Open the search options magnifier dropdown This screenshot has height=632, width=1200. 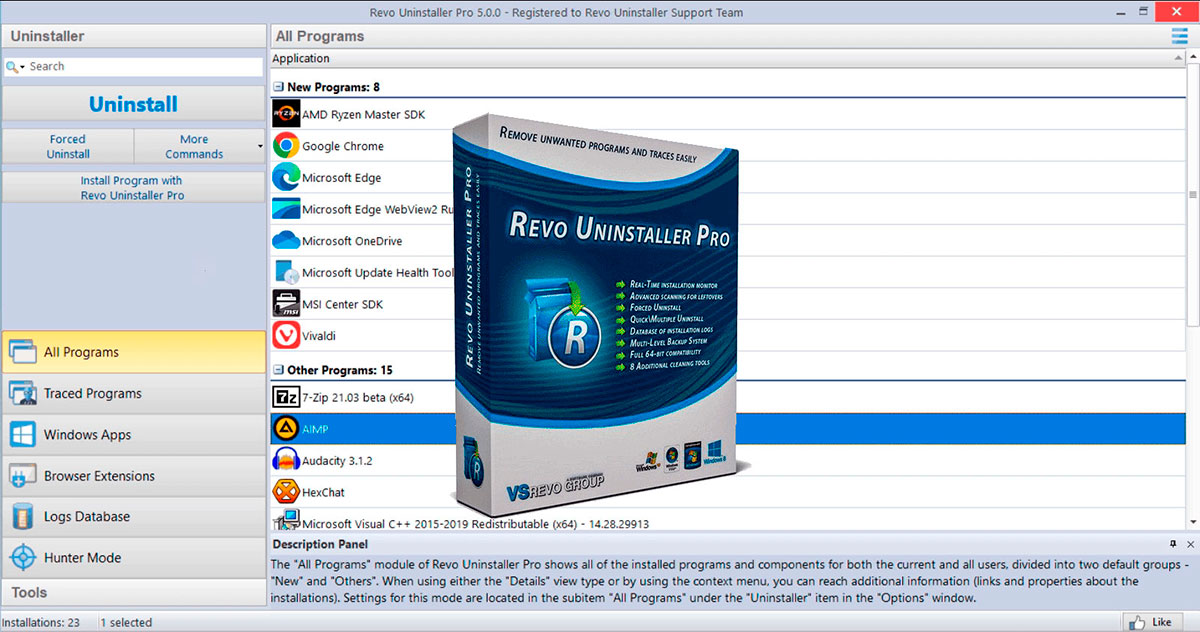[15, 67]
